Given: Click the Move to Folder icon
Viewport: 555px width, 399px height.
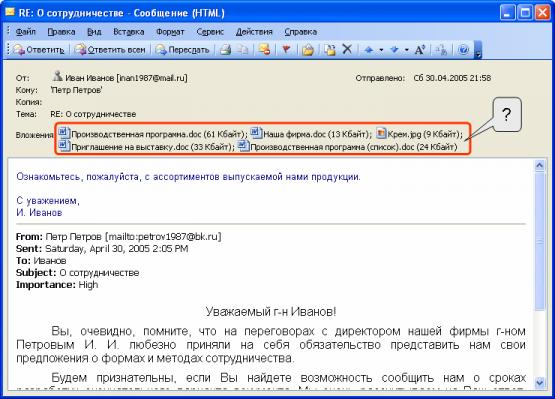Looking at the screenshot, I should 329,50.
